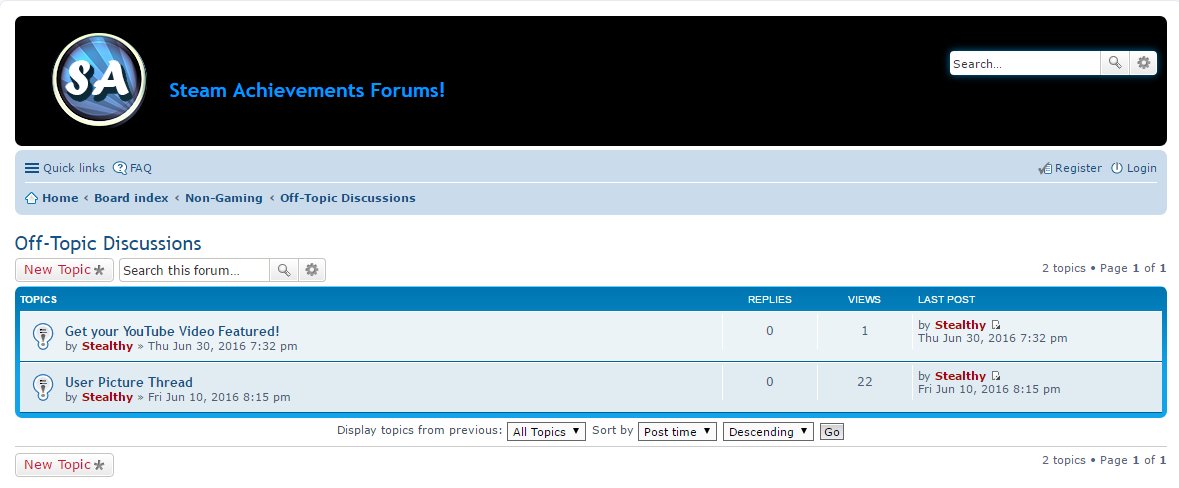Open Stealthy in last post Jun 30

960,325
